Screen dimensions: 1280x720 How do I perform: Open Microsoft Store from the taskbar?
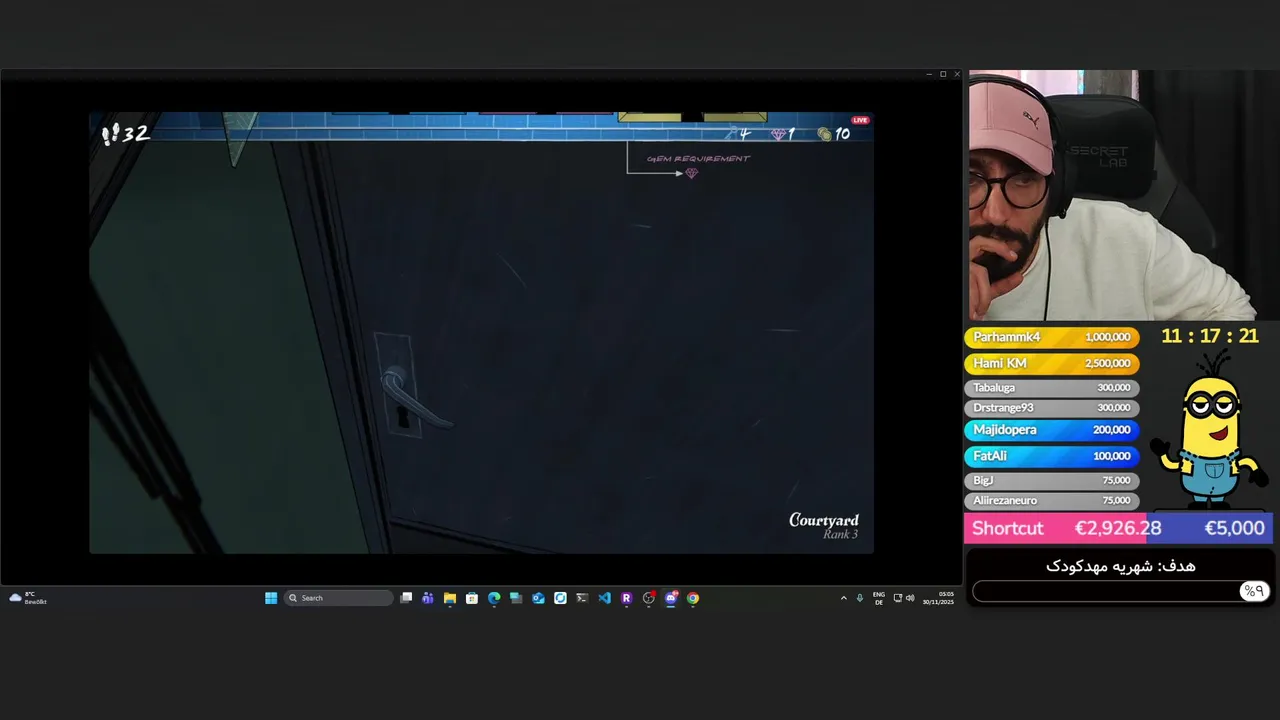[472, 598]
